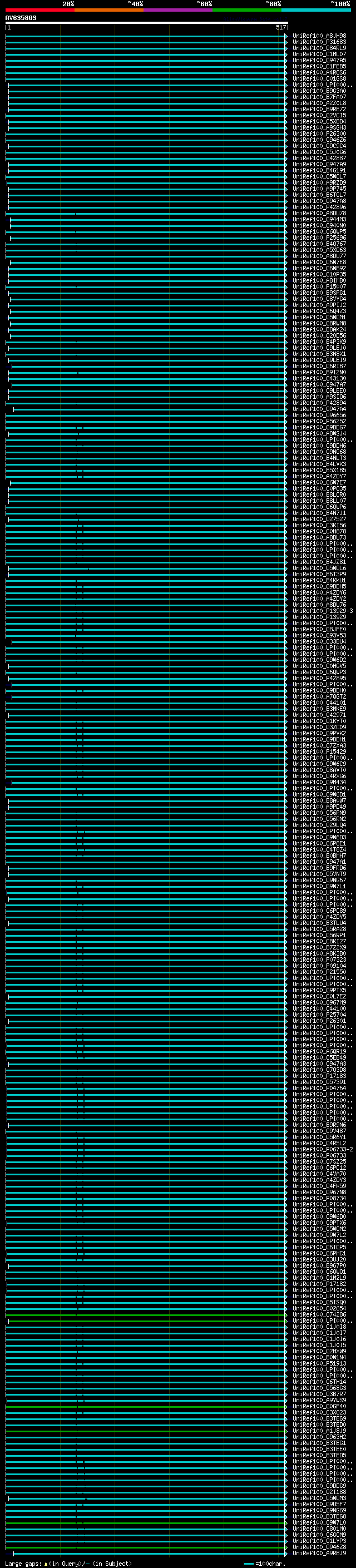The height and width of the screenshot is (1568, 356).
Task: Select hit label UniRef100_P42896
Action: 319,207
